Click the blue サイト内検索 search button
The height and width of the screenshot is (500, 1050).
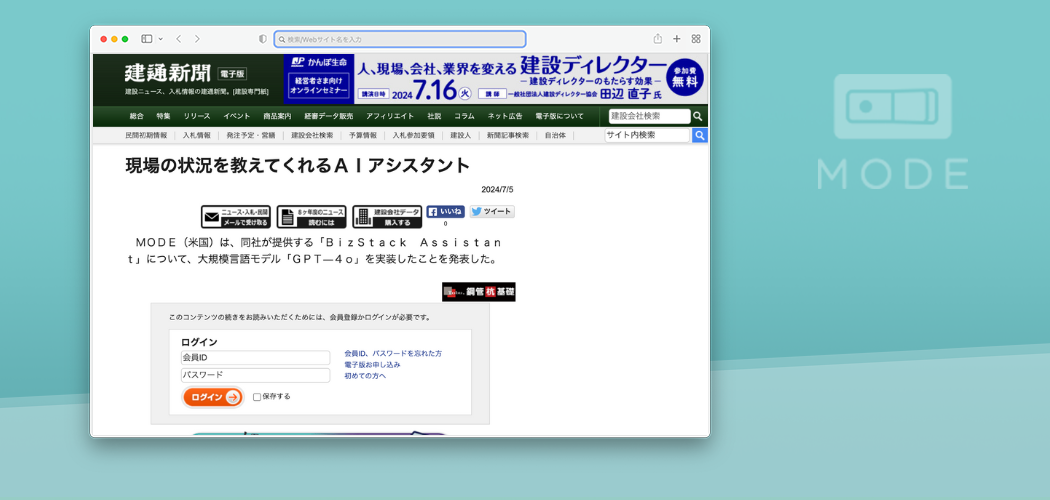click(x=700, y=135)
